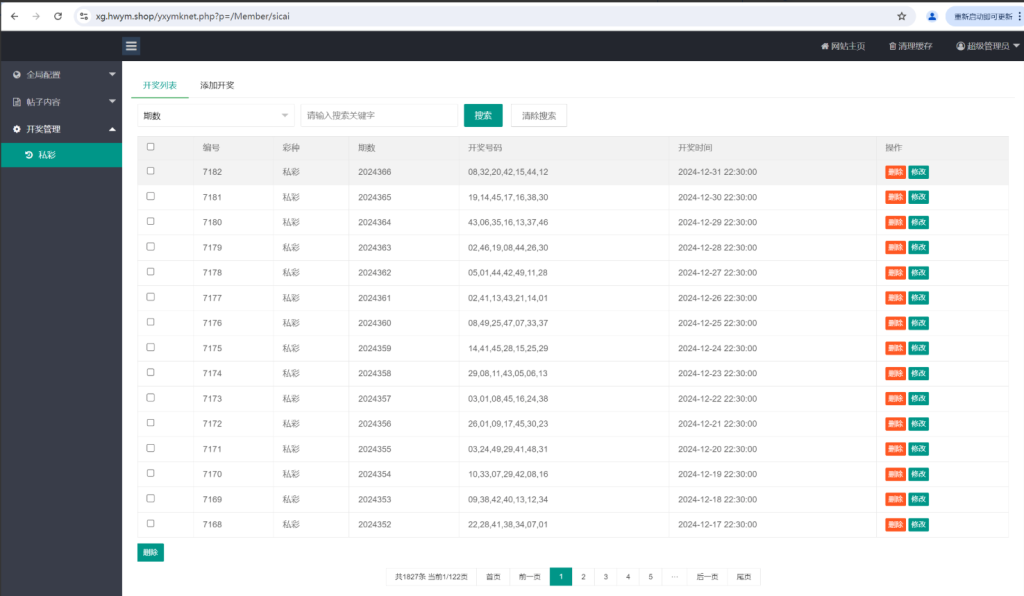Click the 开奖号码 column header
The height and width of the screenshot is (596, 1024).
point(485,148)
